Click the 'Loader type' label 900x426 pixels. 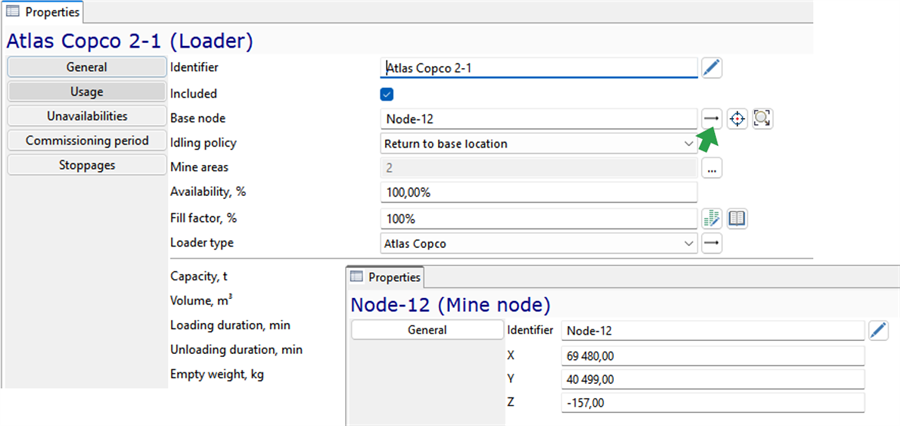click(x=202, y=243)
